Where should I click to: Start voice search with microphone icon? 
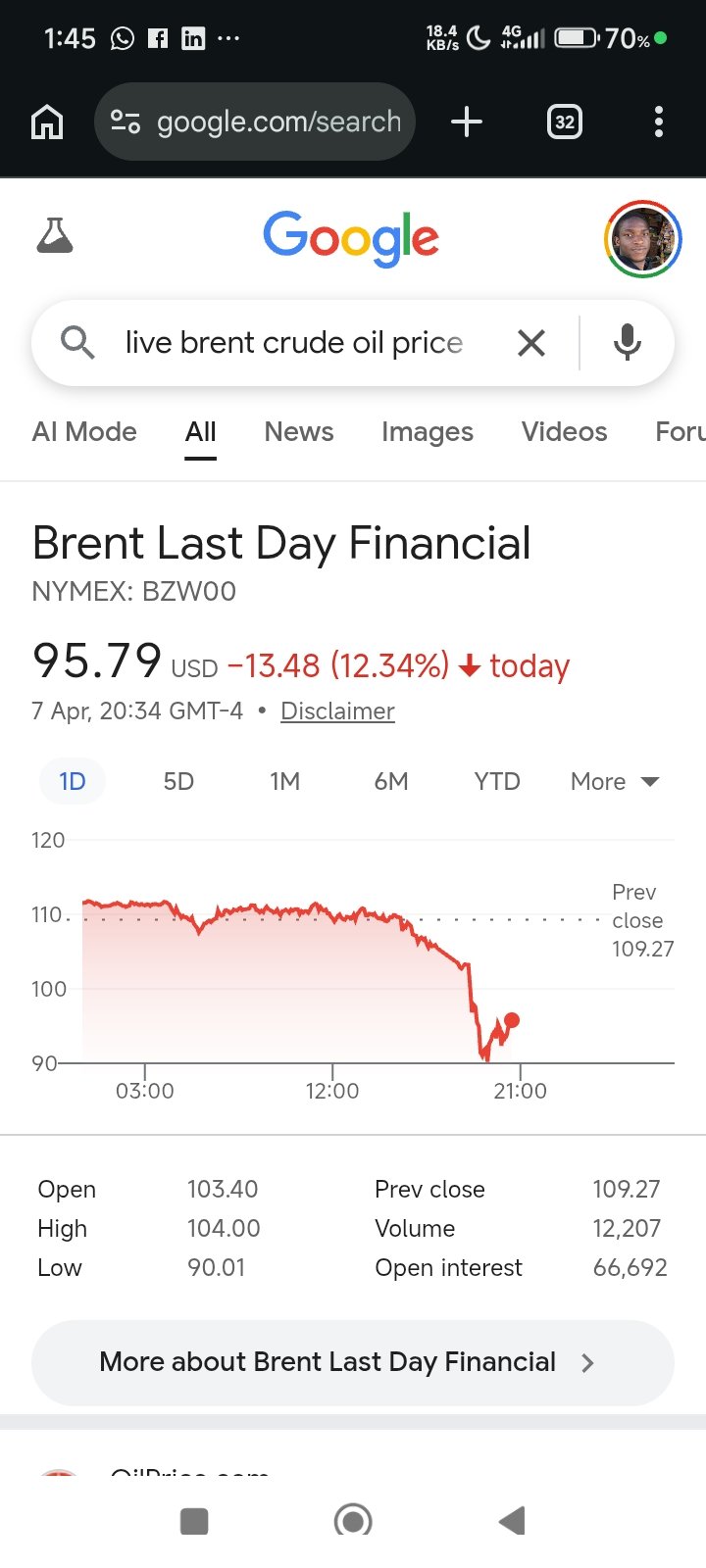point(628,343)
